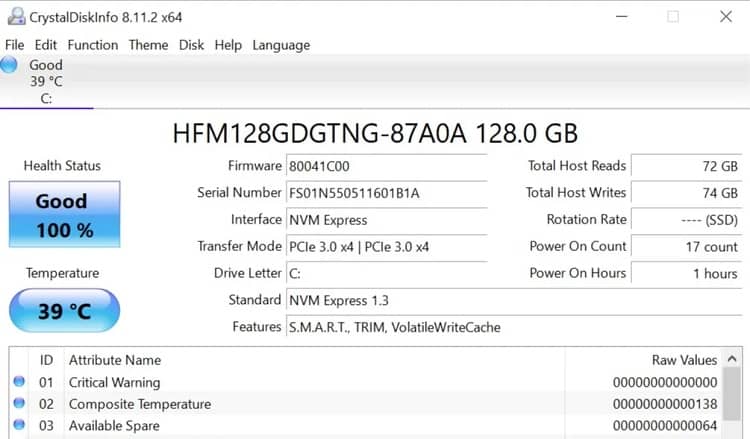This screenshot has width=750, height=439.
Task: Click the Power On Hours value 1 hours
Action: (x=686, y=273)
